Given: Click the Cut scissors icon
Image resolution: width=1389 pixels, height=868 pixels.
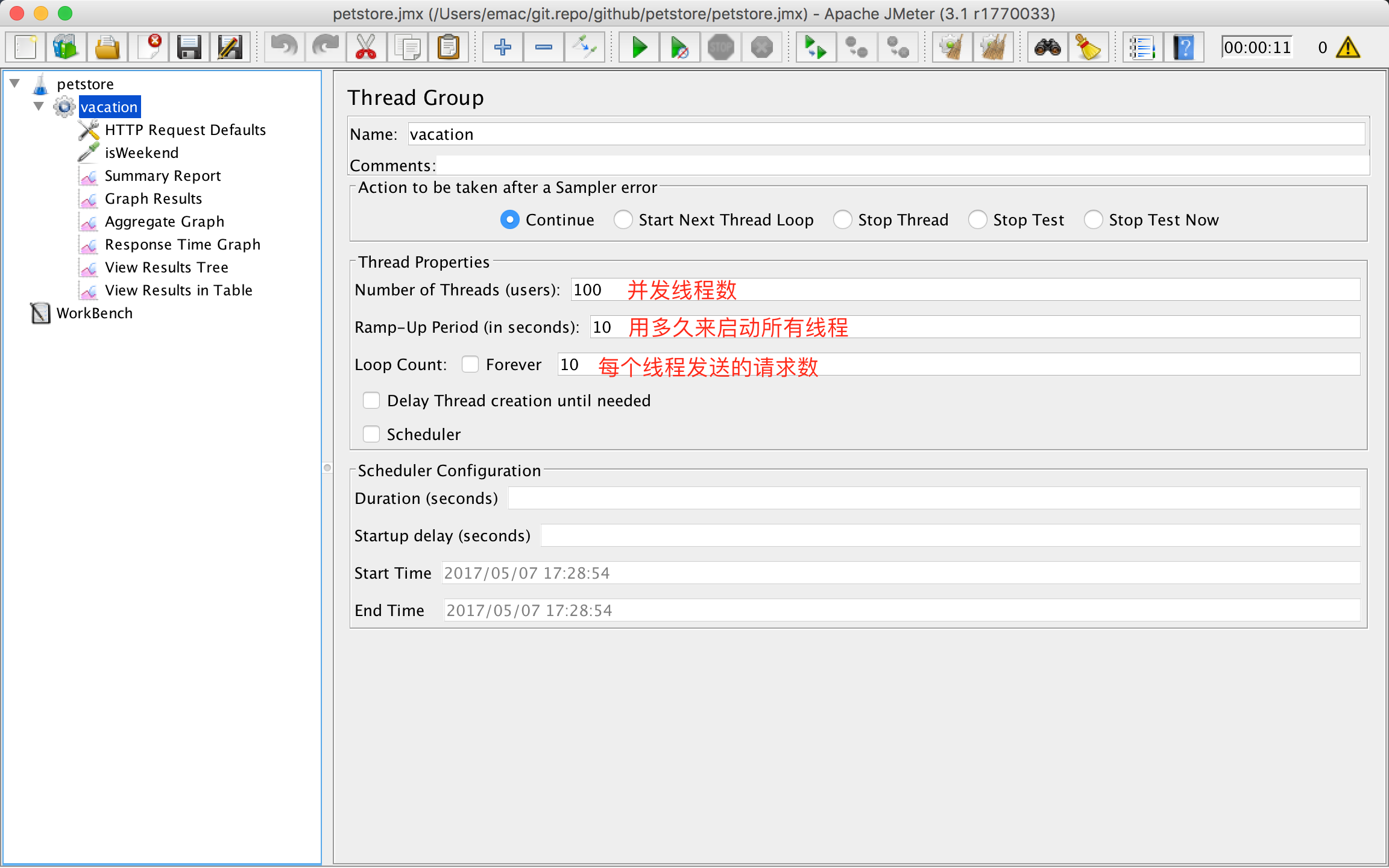Looking at the screenshot, I should pyautogui.click(x=365, y=47).
